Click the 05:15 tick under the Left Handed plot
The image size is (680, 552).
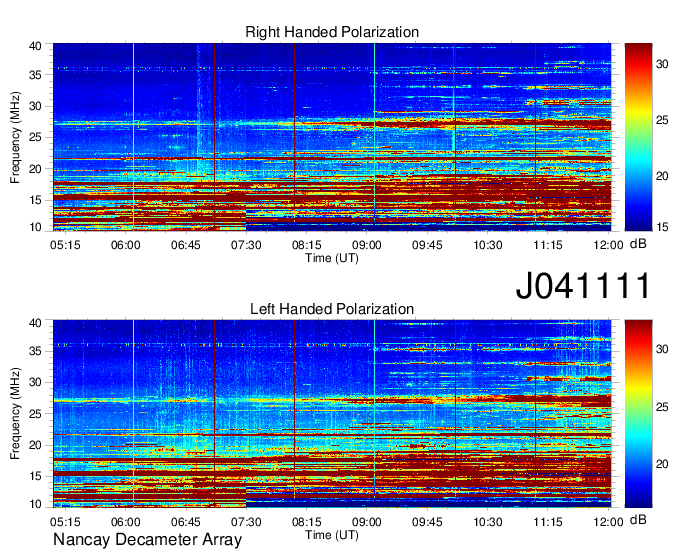(65, 522)
